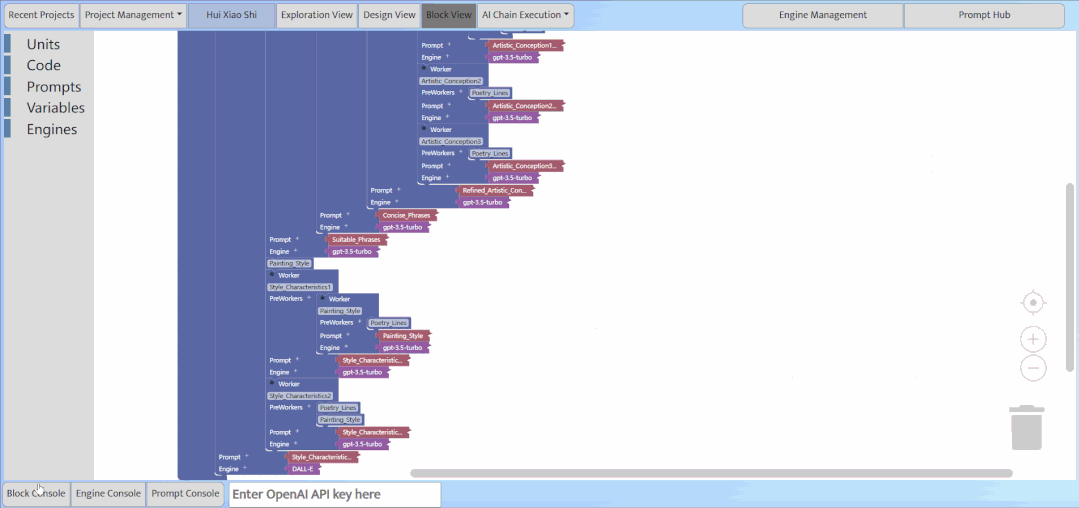Select the Artistic_Conception3... prompt block
1079x508 pixels.
[524, 166]
